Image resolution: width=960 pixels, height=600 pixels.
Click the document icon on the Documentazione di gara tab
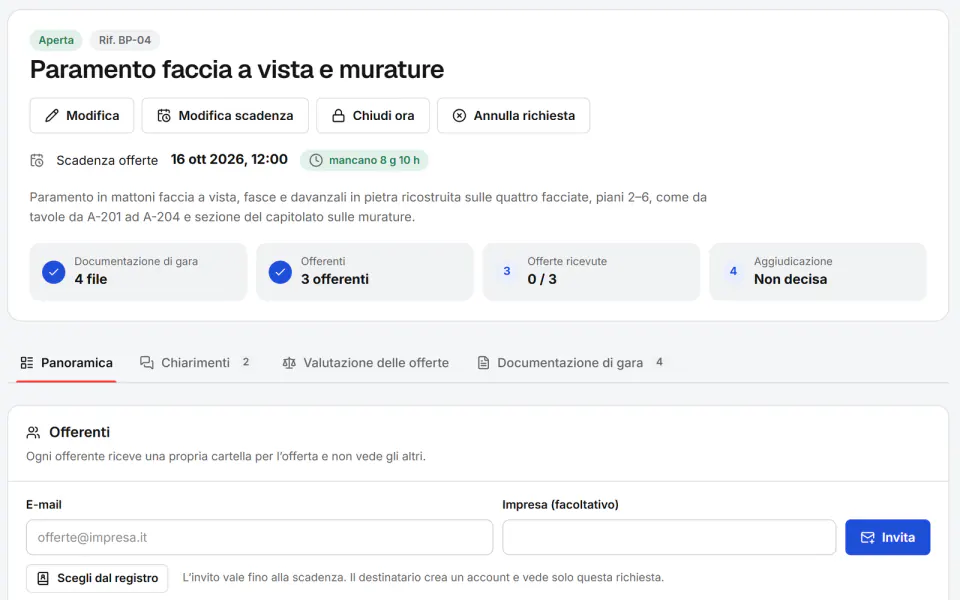483,363
